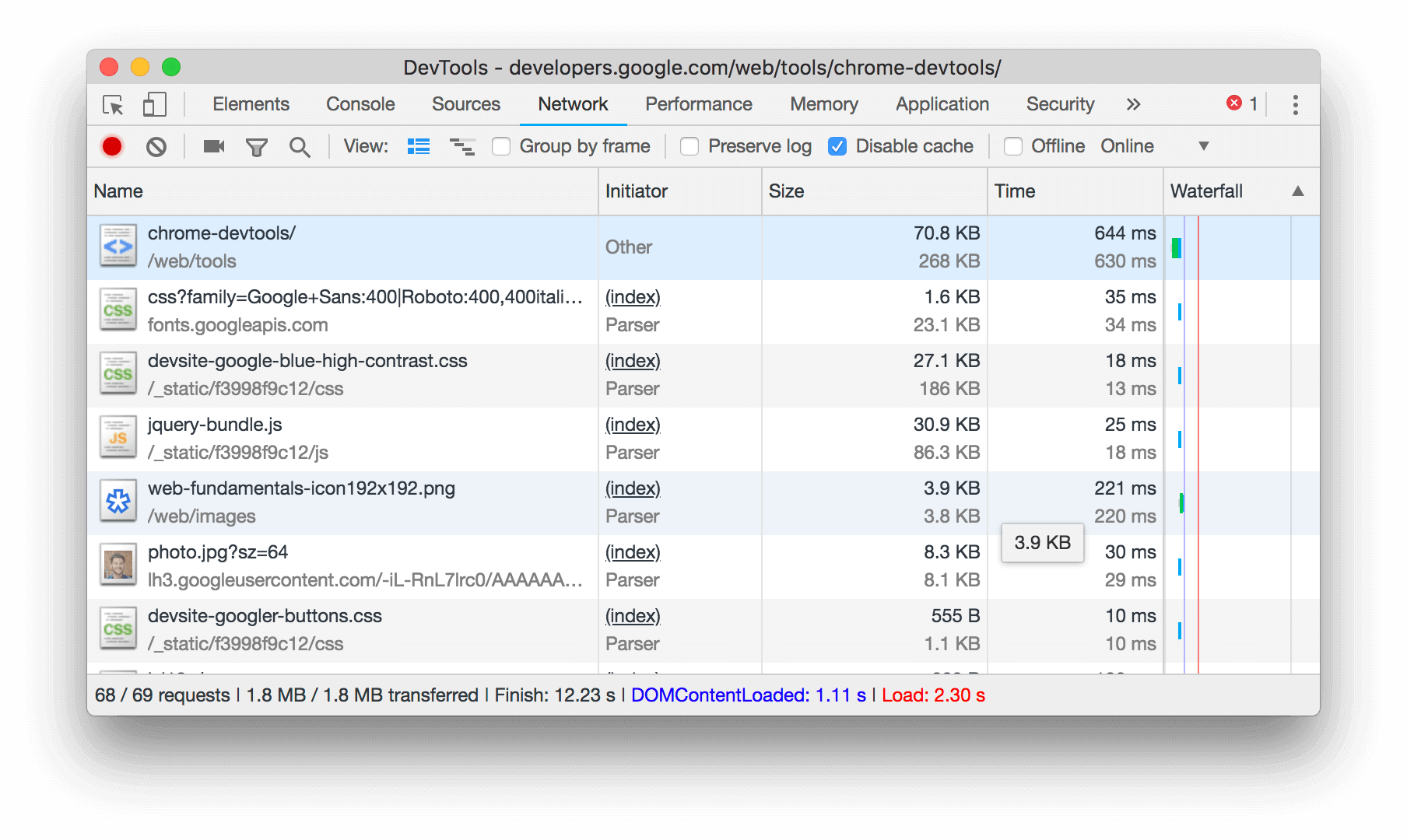Click the Finish: 12.23 s status text
This screenshot has width=1407, height=840.
pyautogui.click(x=555, y=695)
